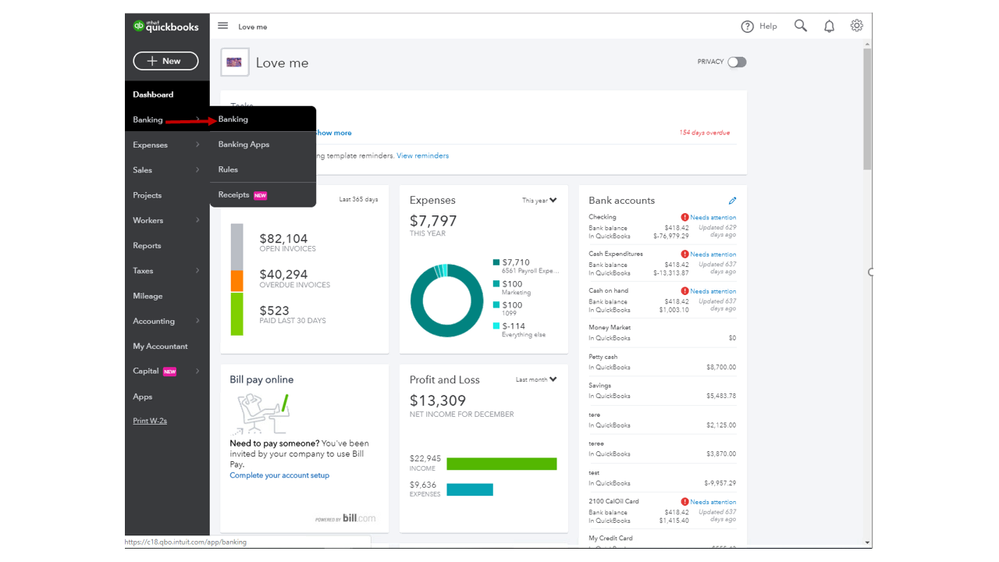The height and width of the screenshot is (562, 999).
Task: Click $523 paid last 30 days
Action: [274, 311]
